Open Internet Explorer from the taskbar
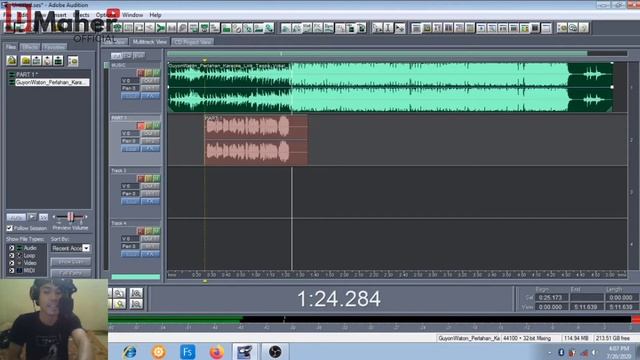 point(129,352)
